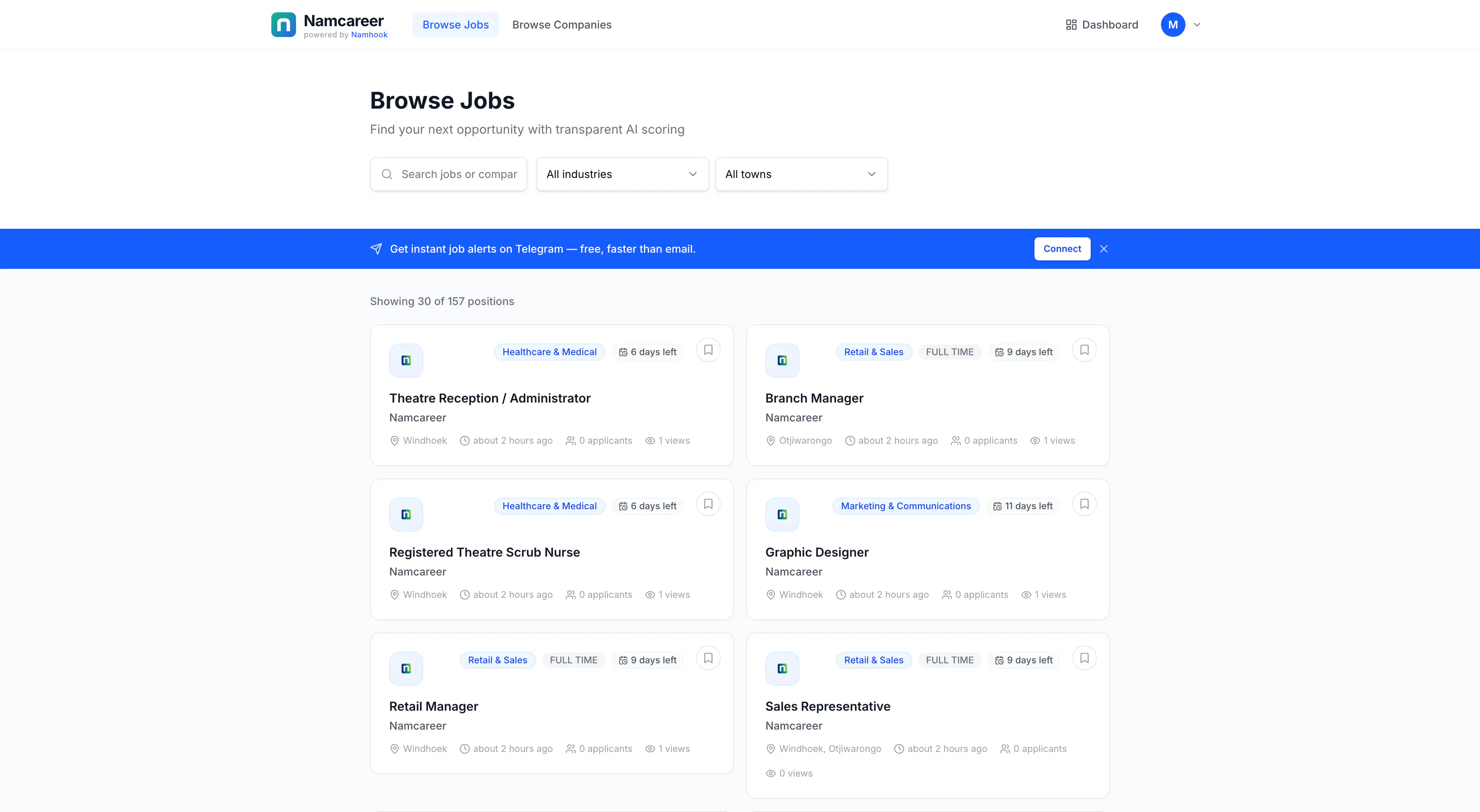Bookmark the Graphic Designer job
The height and width of the screenshot is (812, 1480).
(x=1084, y=503)
